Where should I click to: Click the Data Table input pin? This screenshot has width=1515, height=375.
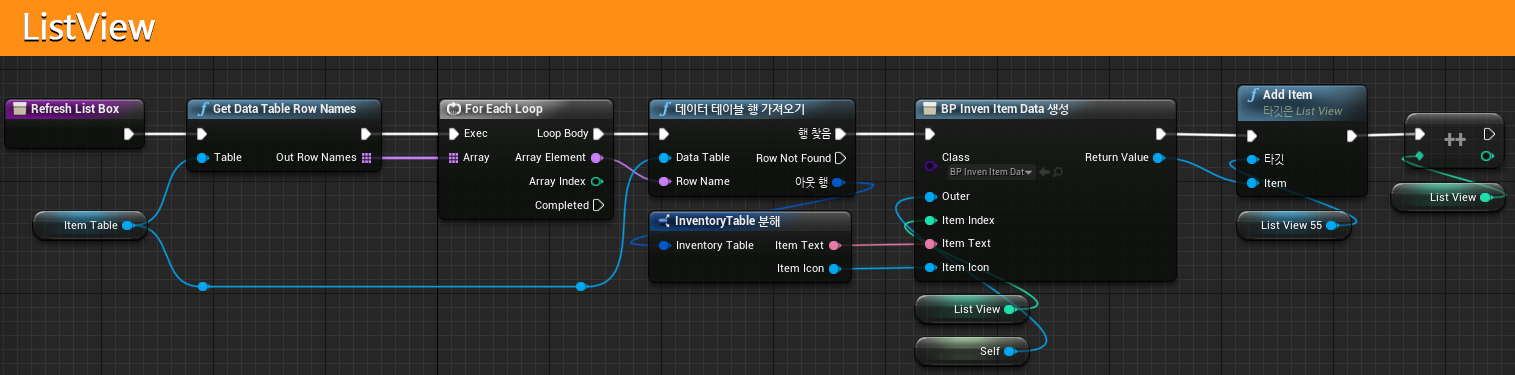coord(664,157)
